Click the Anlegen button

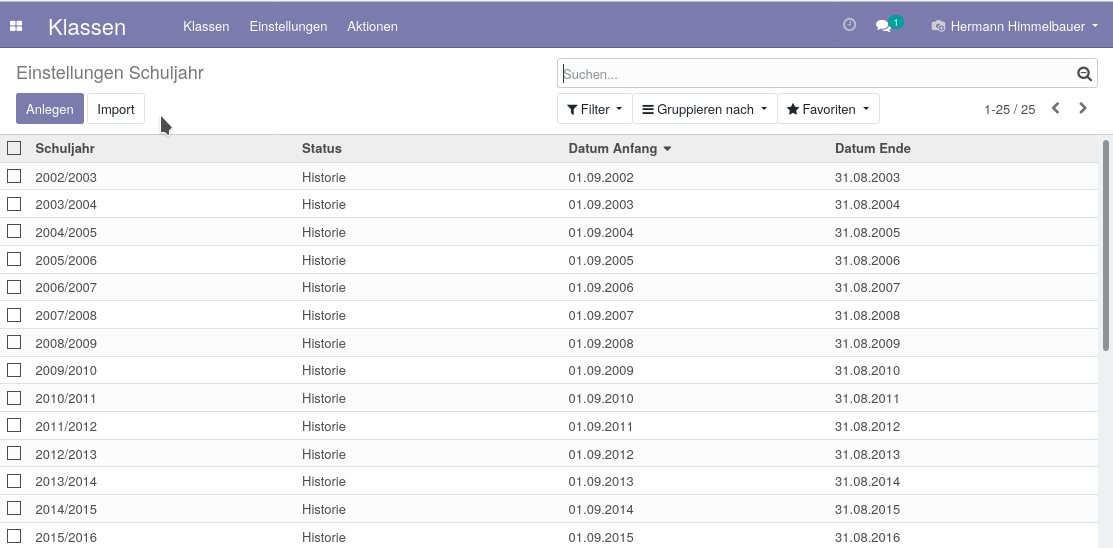[x=50, y=109]
